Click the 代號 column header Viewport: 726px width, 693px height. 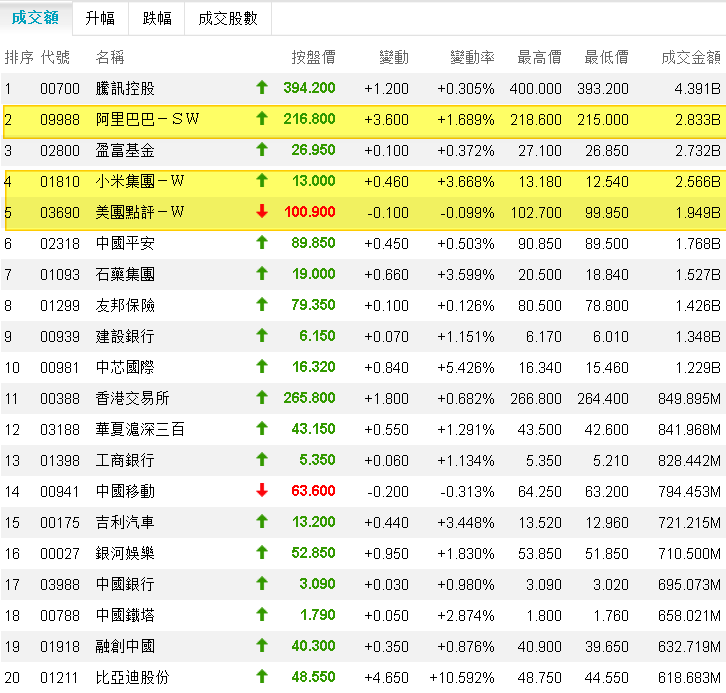(55, 57)
